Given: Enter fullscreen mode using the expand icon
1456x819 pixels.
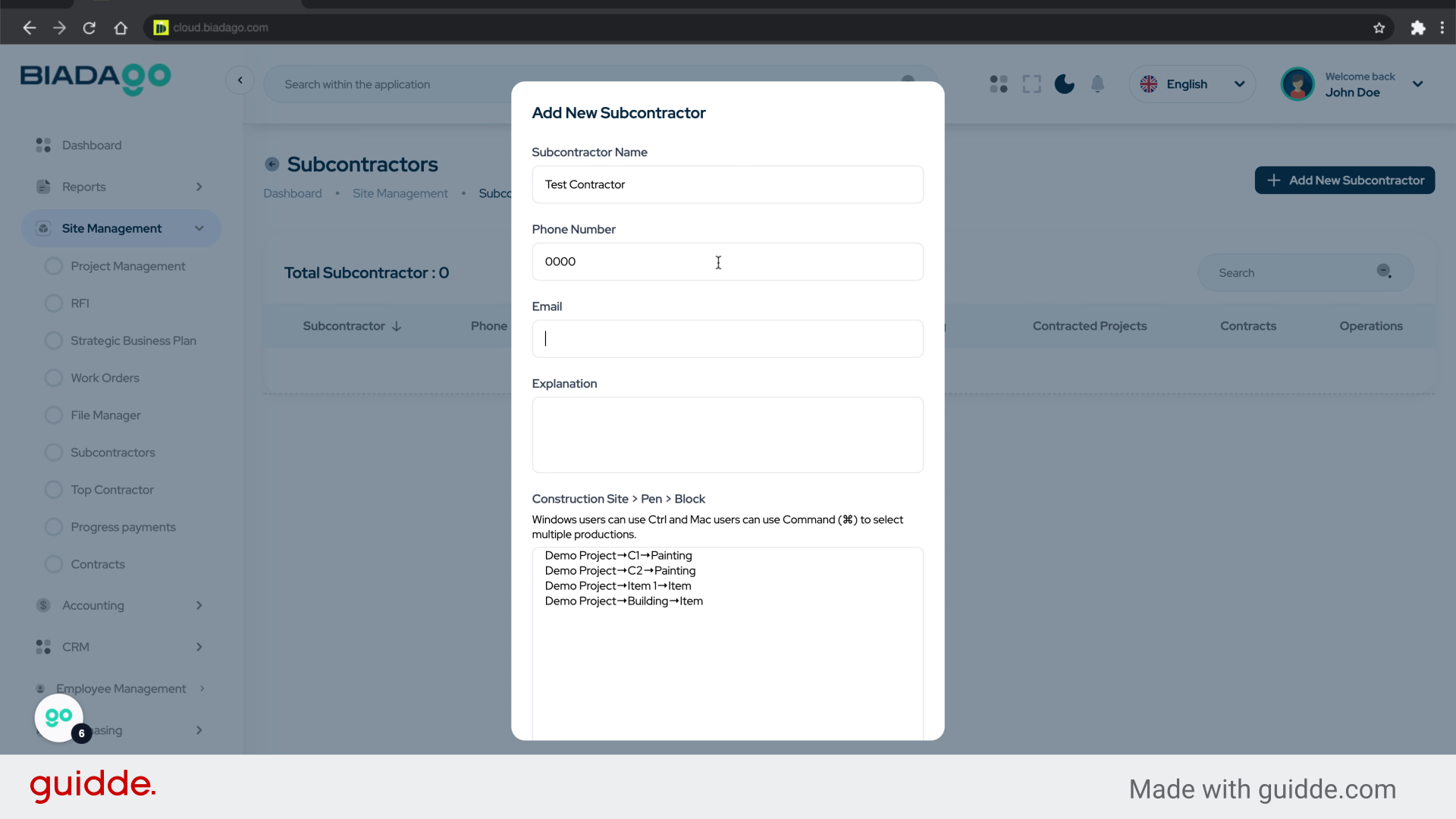Looking at the screenshot, I should 1032,83.
